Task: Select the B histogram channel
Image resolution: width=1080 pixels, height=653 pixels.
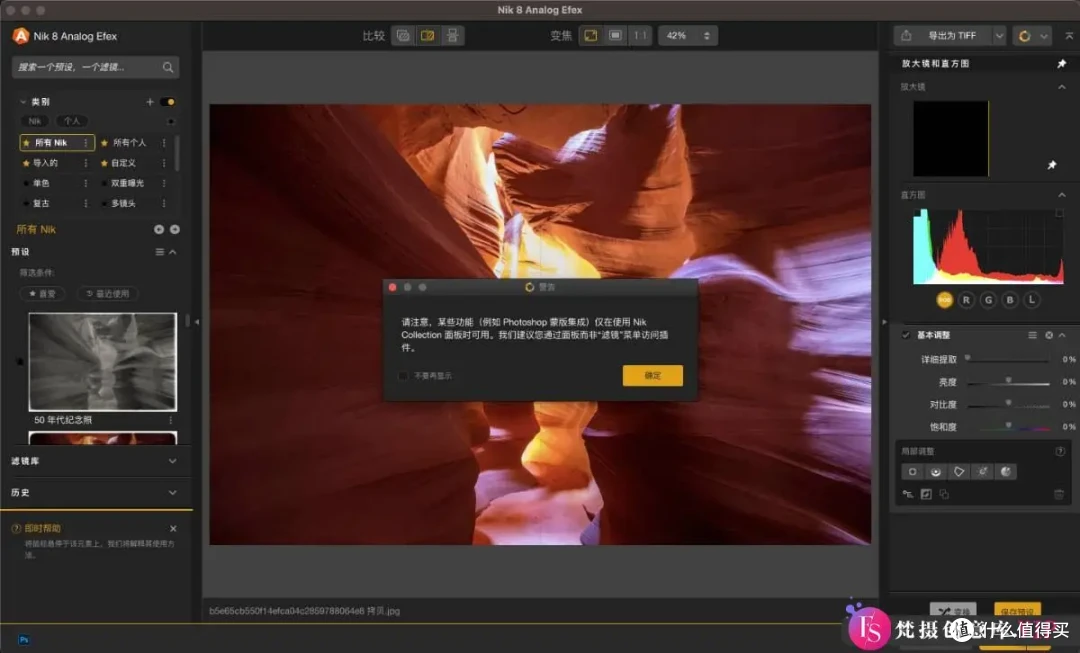Action: click(x=1010, y=300)
